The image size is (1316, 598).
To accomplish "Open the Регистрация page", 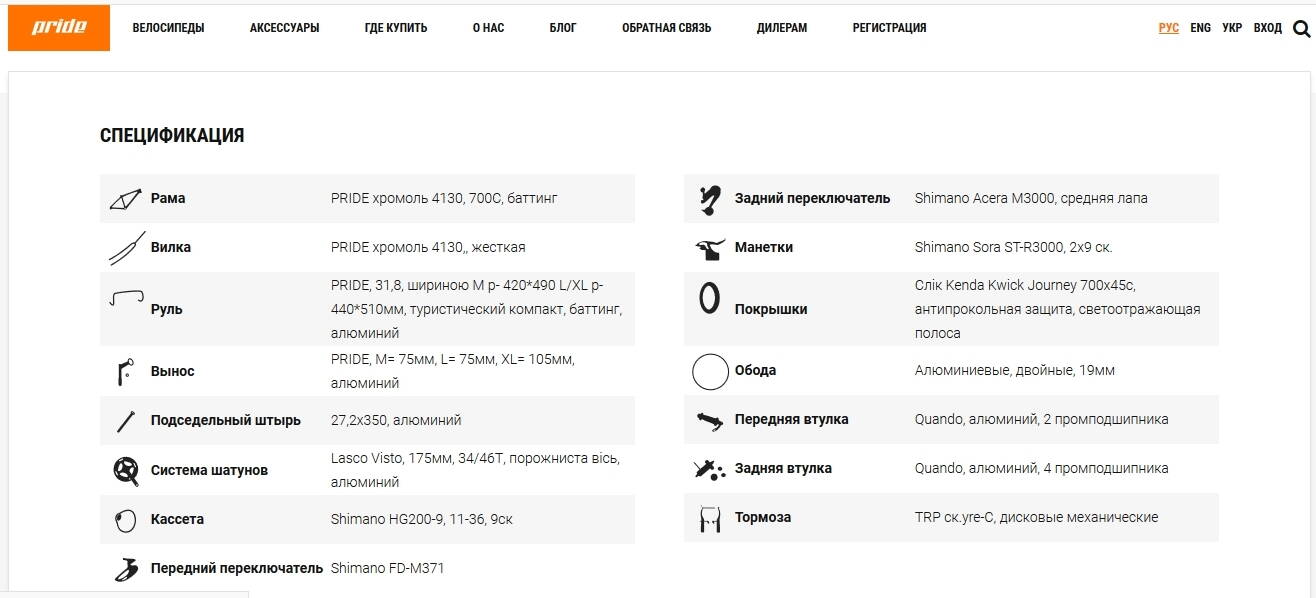I will pyautogui.click(x=889, y=28).
